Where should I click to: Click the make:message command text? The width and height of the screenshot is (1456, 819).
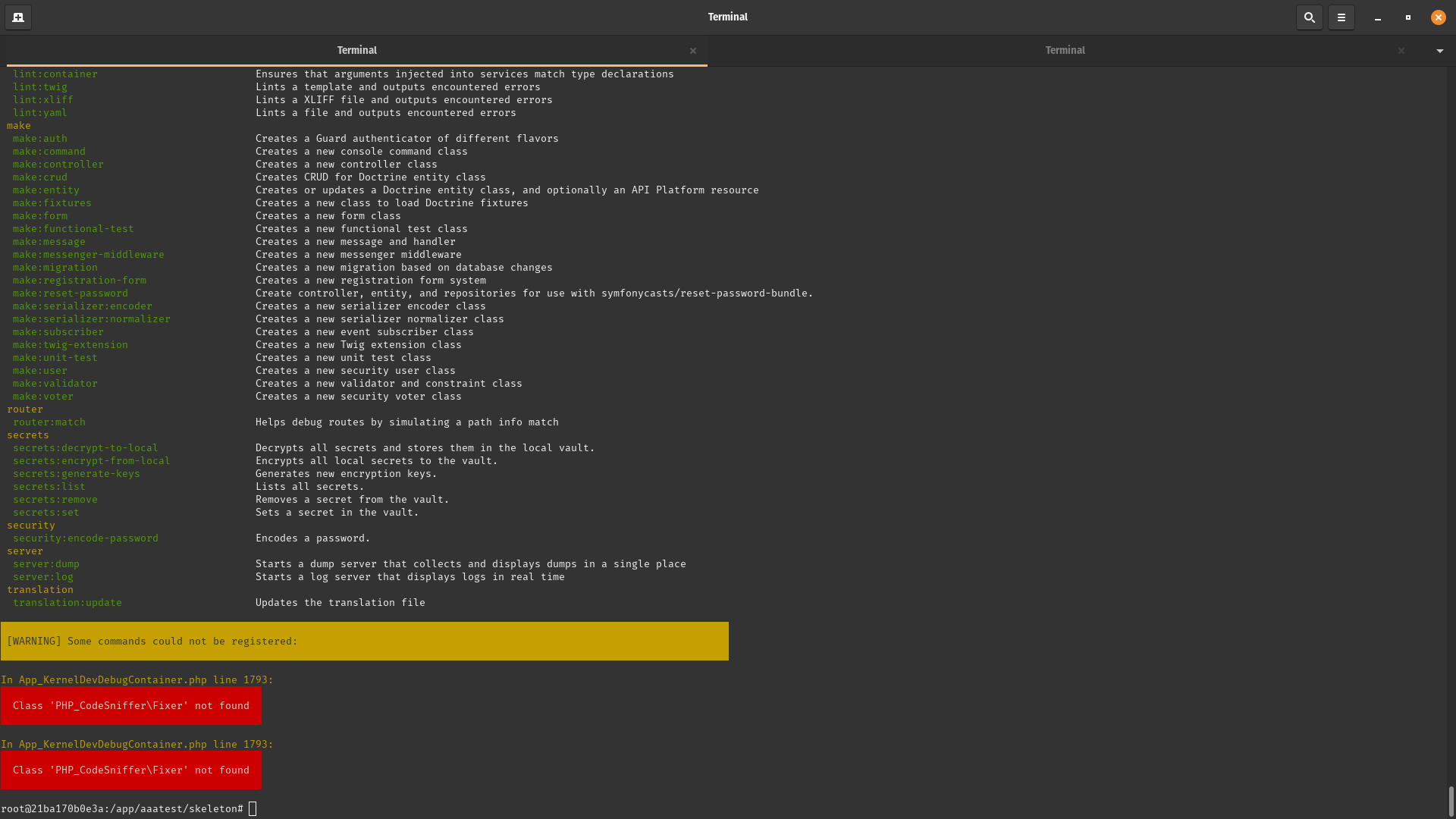[49, 241]
